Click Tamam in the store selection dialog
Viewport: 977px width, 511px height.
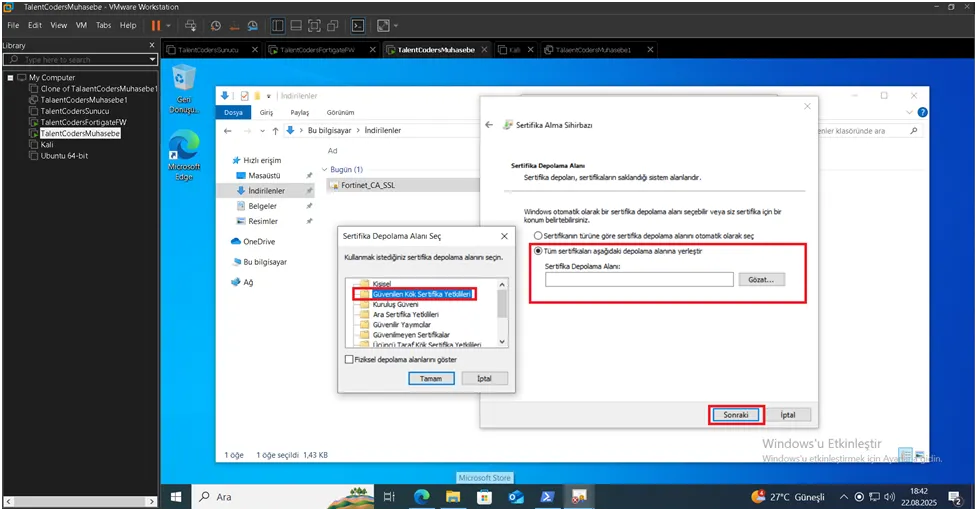click(x=431, y=379)
